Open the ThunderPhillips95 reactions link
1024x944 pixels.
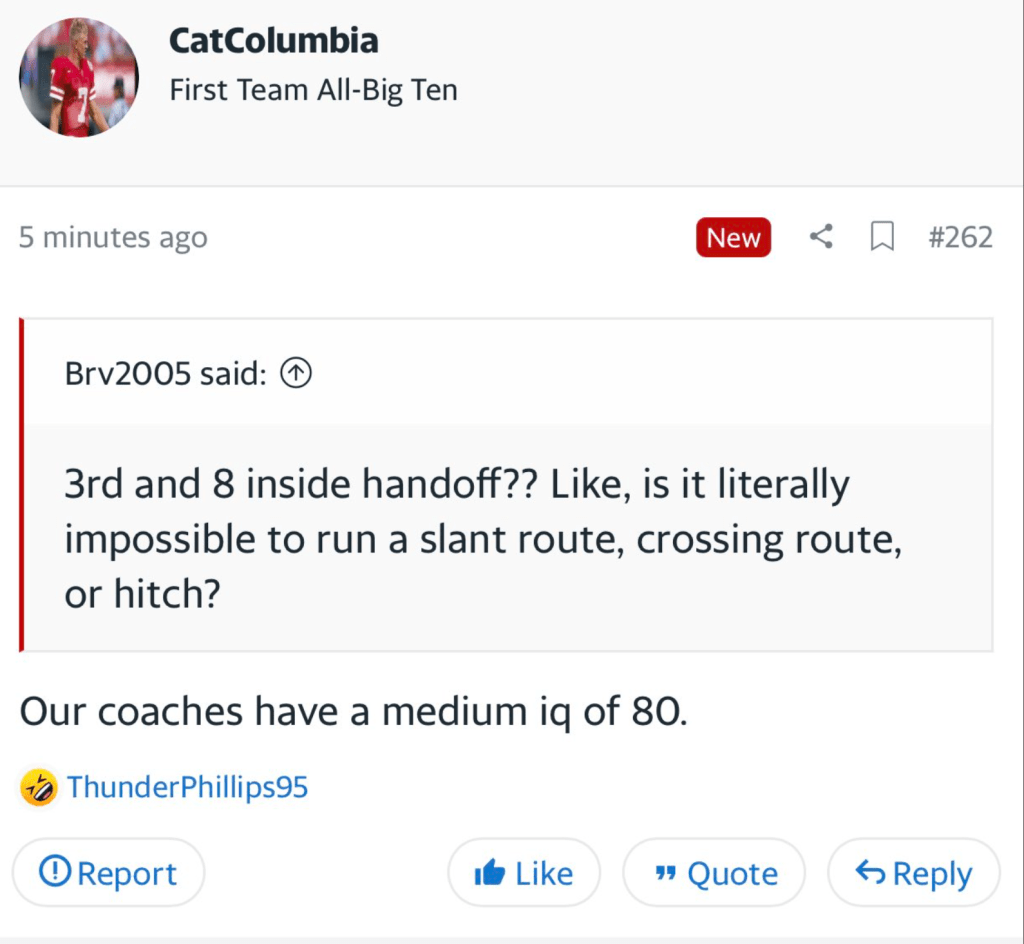click(x=188, y=787)
